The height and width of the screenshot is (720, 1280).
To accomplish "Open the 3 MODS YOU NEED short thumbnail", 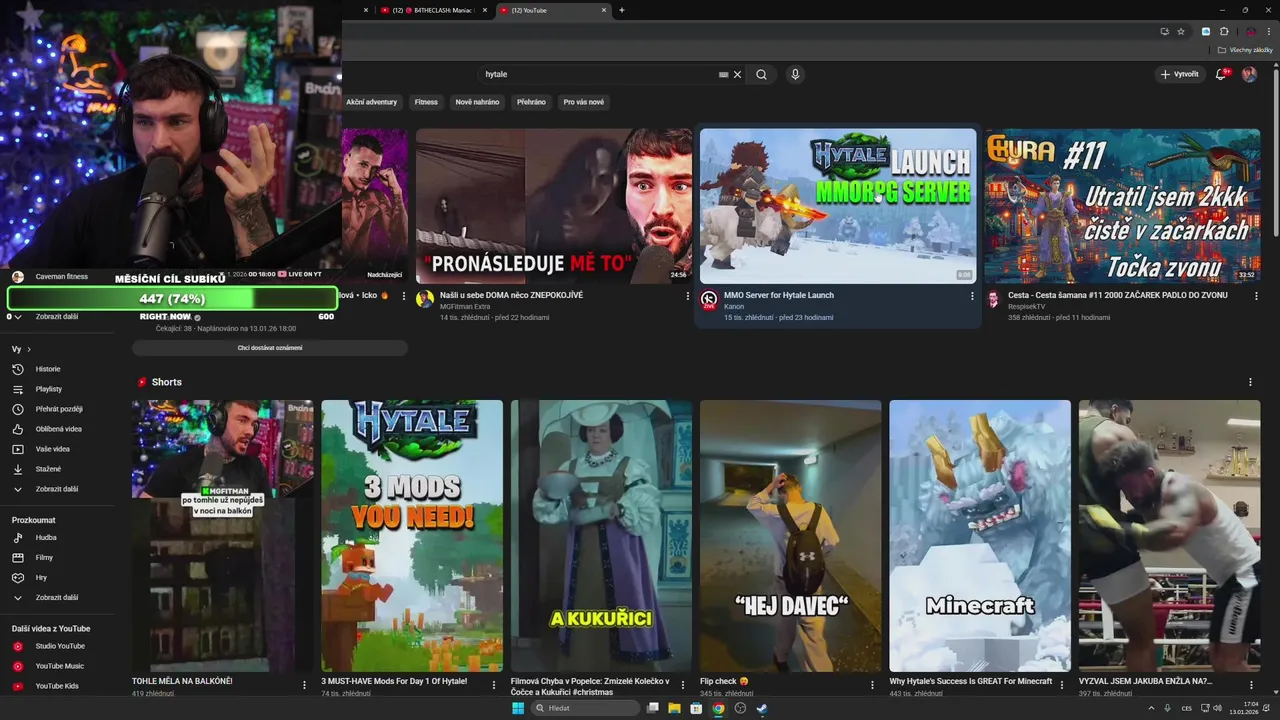I will [x=412, y=536].
